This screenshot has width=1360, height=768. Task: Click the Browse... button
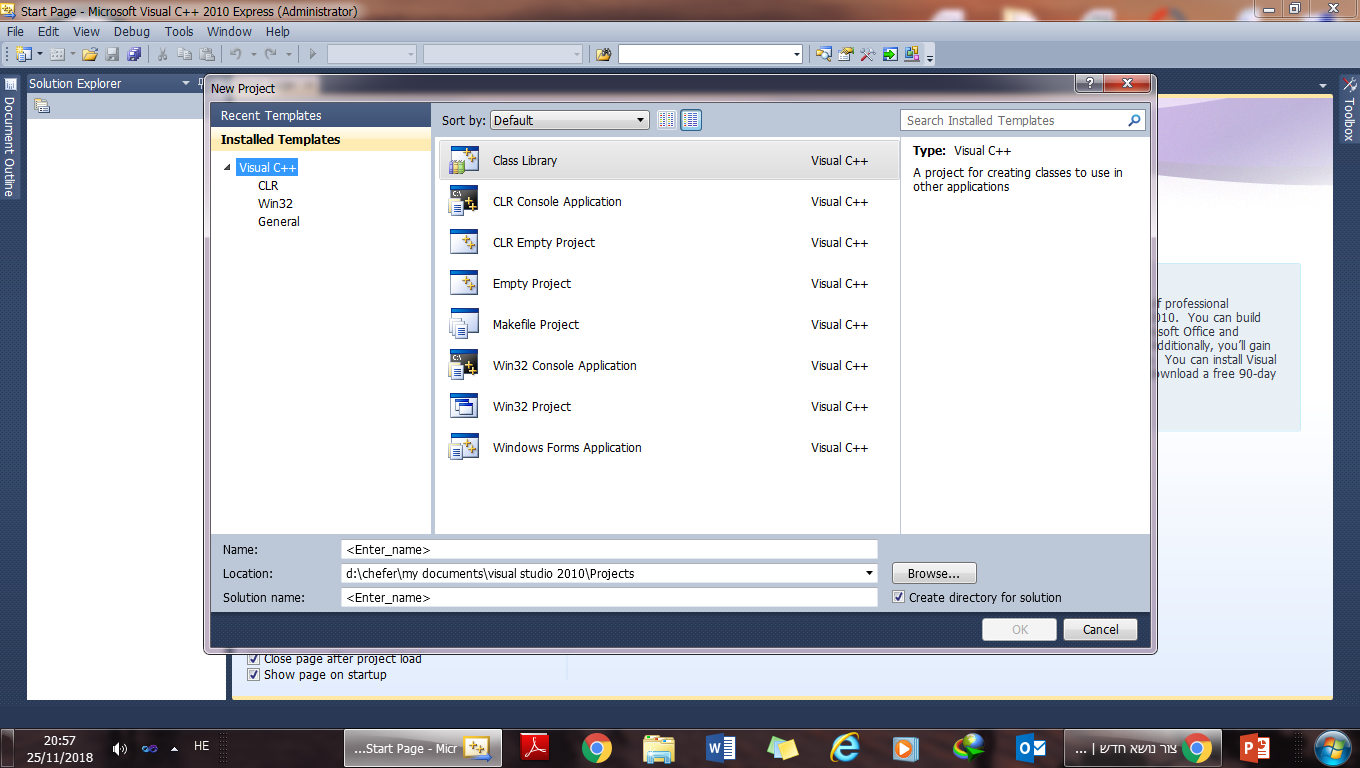click(934, 573)
